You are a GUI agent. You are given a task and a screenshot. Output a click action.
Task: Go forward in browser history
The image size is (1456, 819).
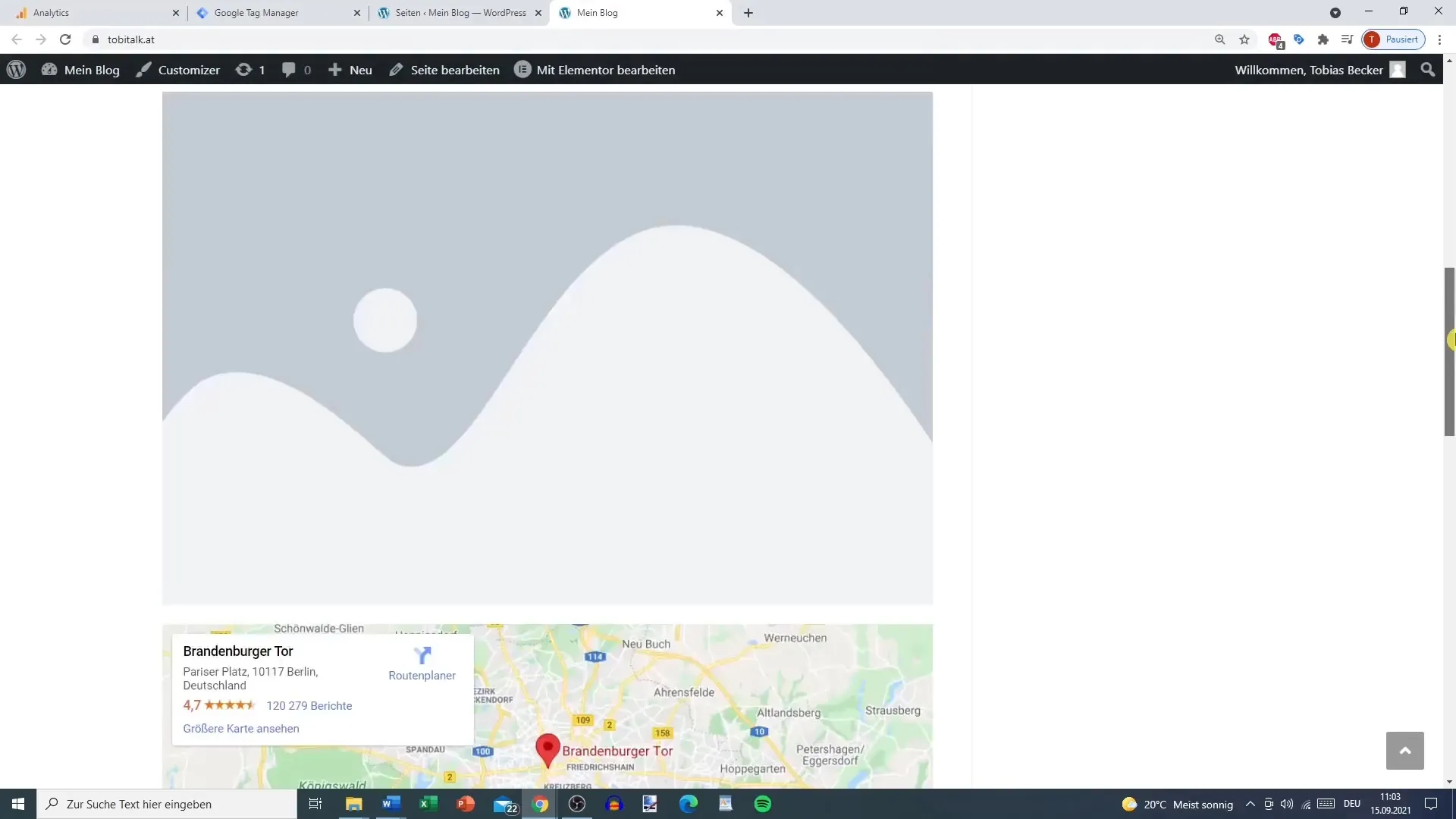pyautogui.click(x=41, y=39)
